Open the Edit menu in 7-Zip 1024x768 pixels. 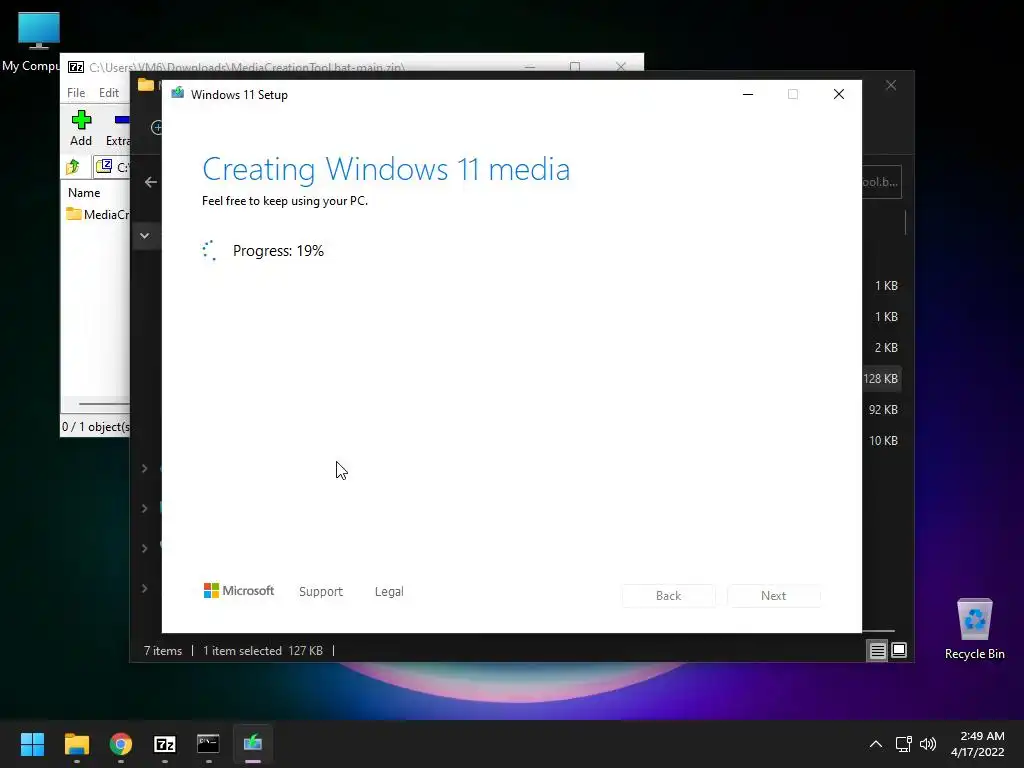(x=108, y=93)
